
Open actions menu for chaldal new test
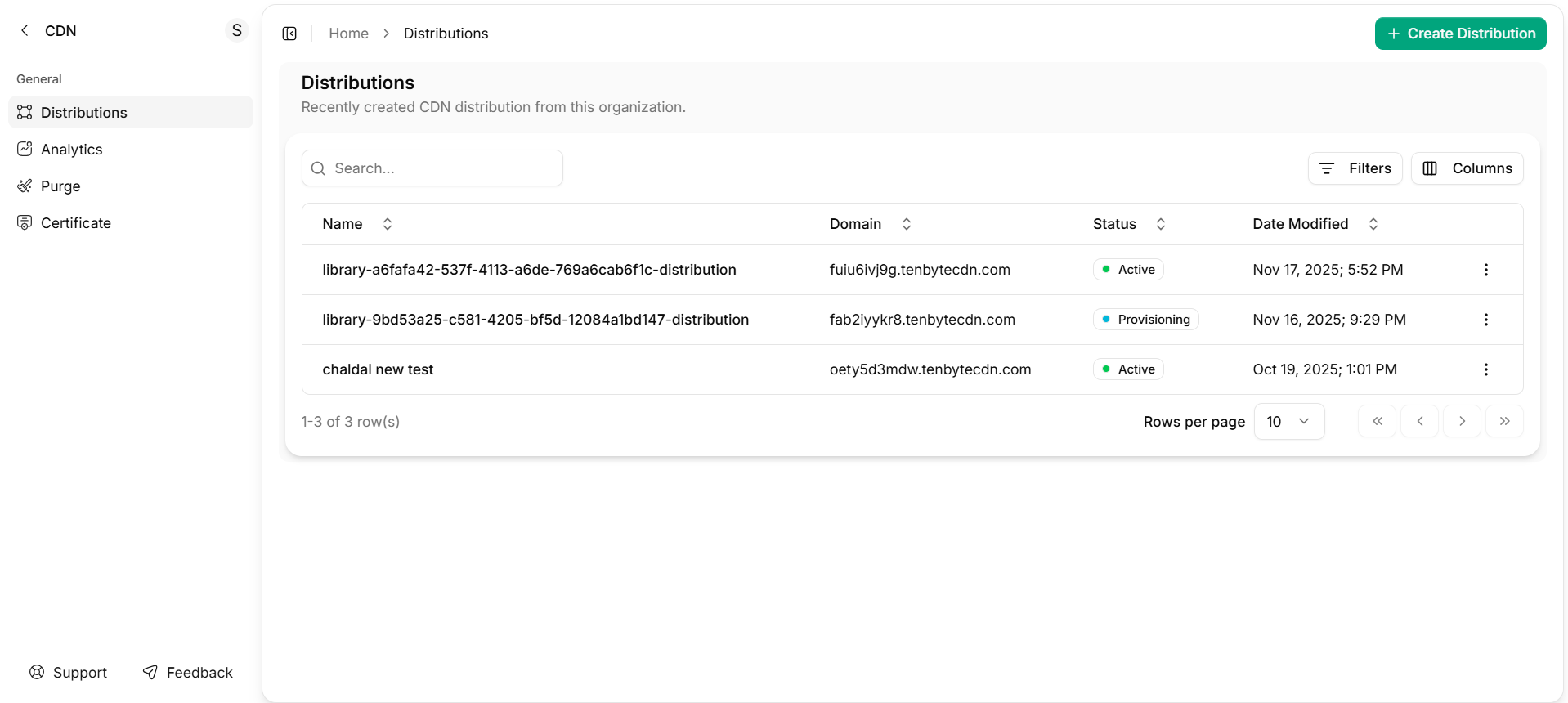point(1486,369)
